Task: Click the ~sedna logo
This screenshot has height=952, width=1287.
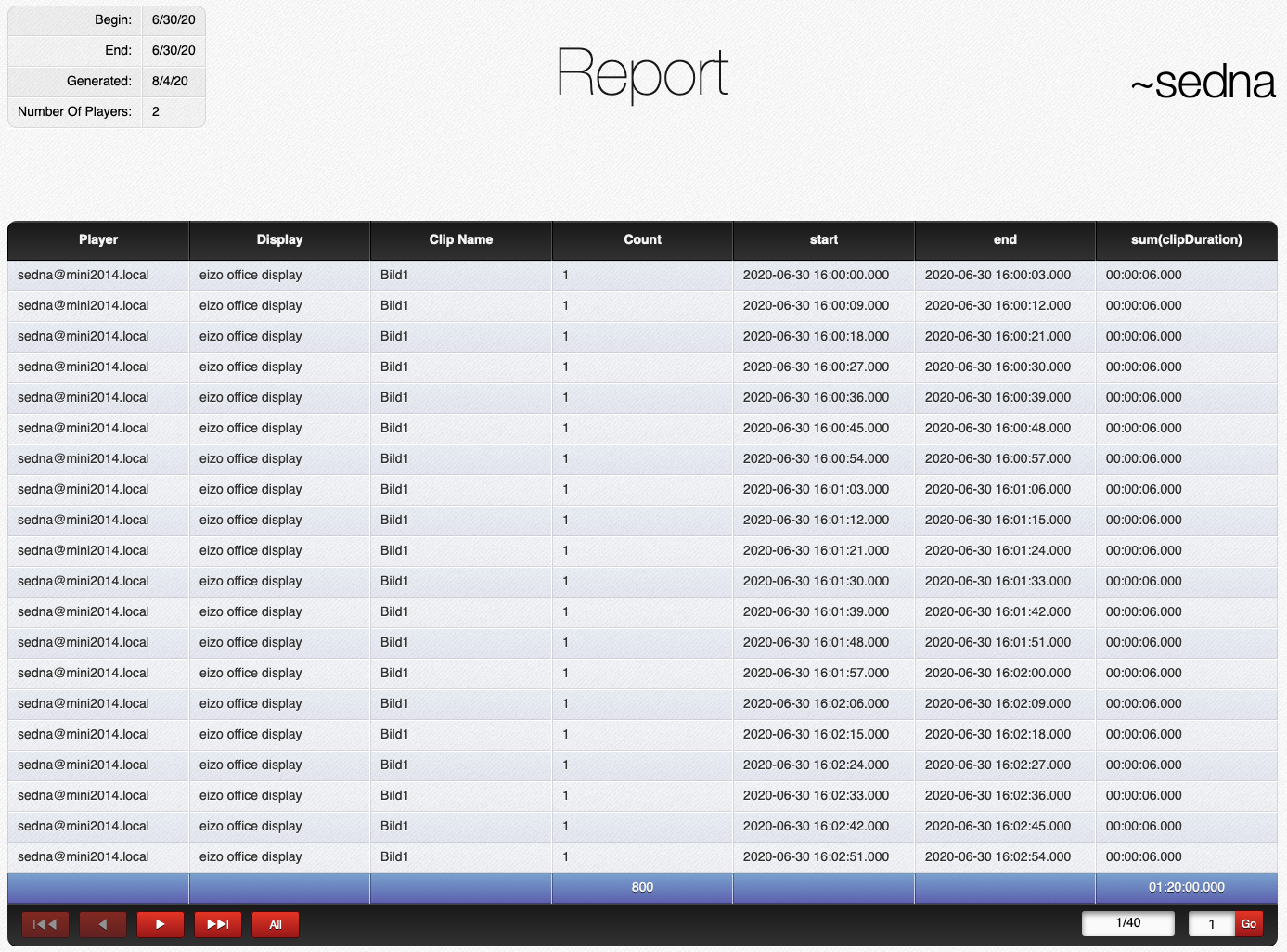Action: [x=1203, y=83]
